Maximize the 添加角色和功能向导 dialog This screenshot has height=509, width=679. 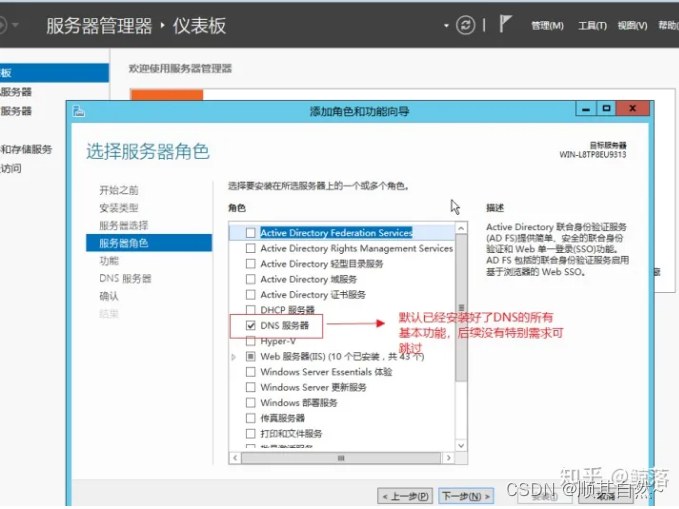[606, 108]
